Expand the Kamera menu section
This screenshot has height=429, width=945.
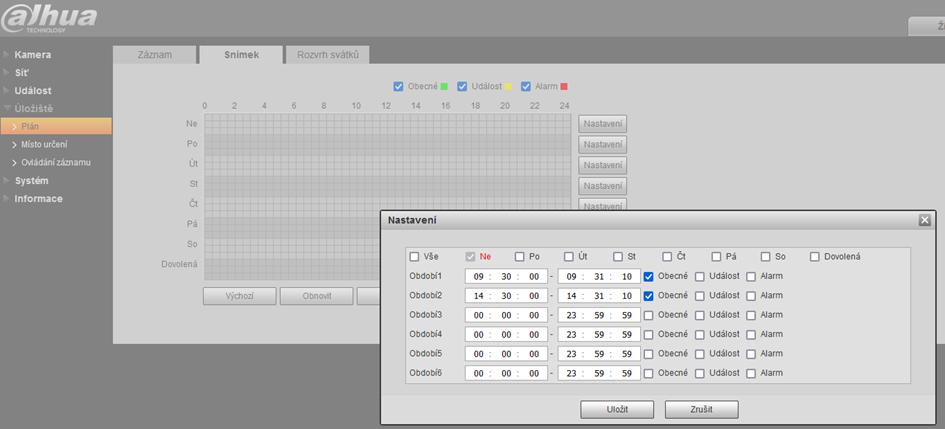(32, 54)
